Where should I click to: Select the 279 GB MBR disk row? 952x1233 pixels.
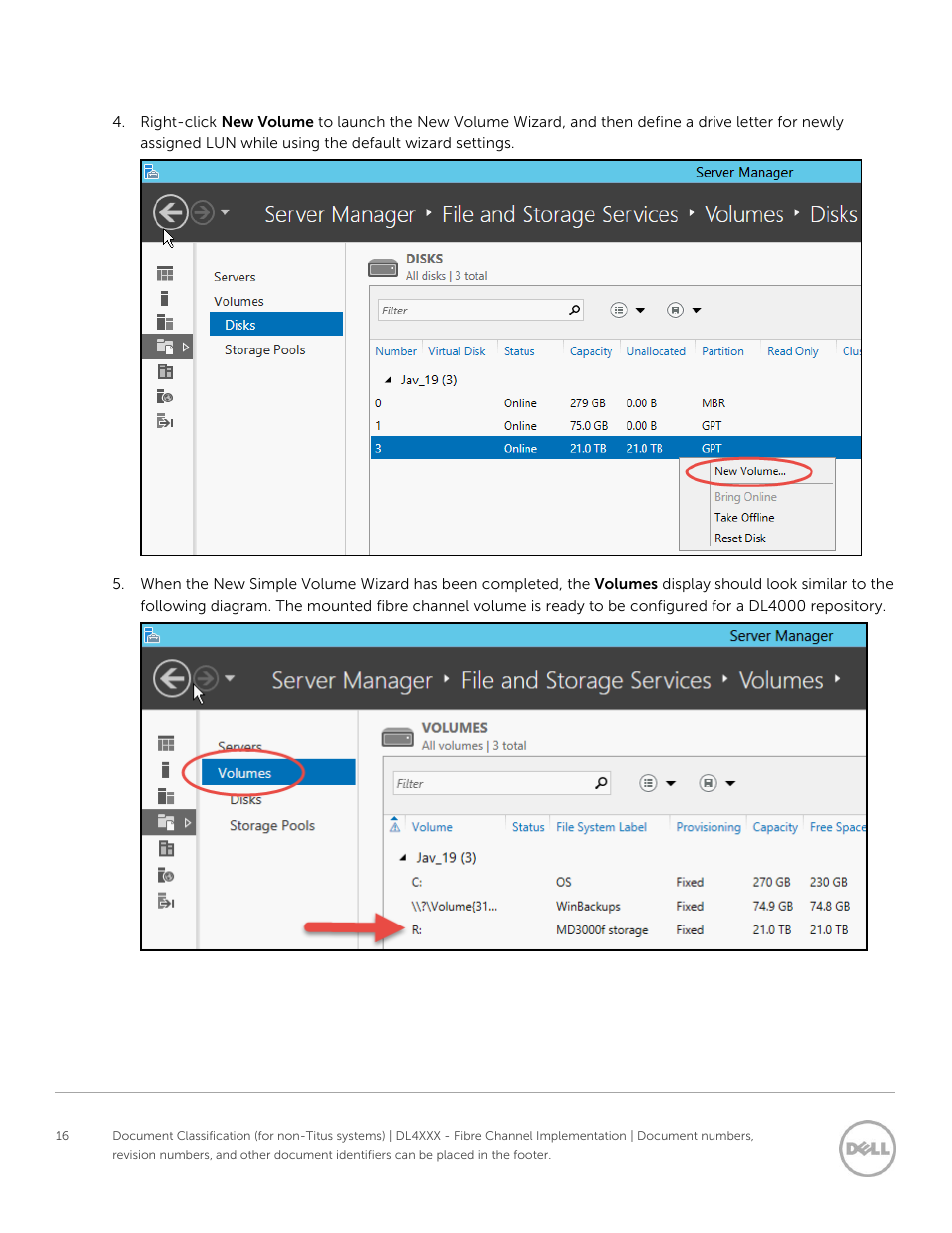tap(616, 403)
